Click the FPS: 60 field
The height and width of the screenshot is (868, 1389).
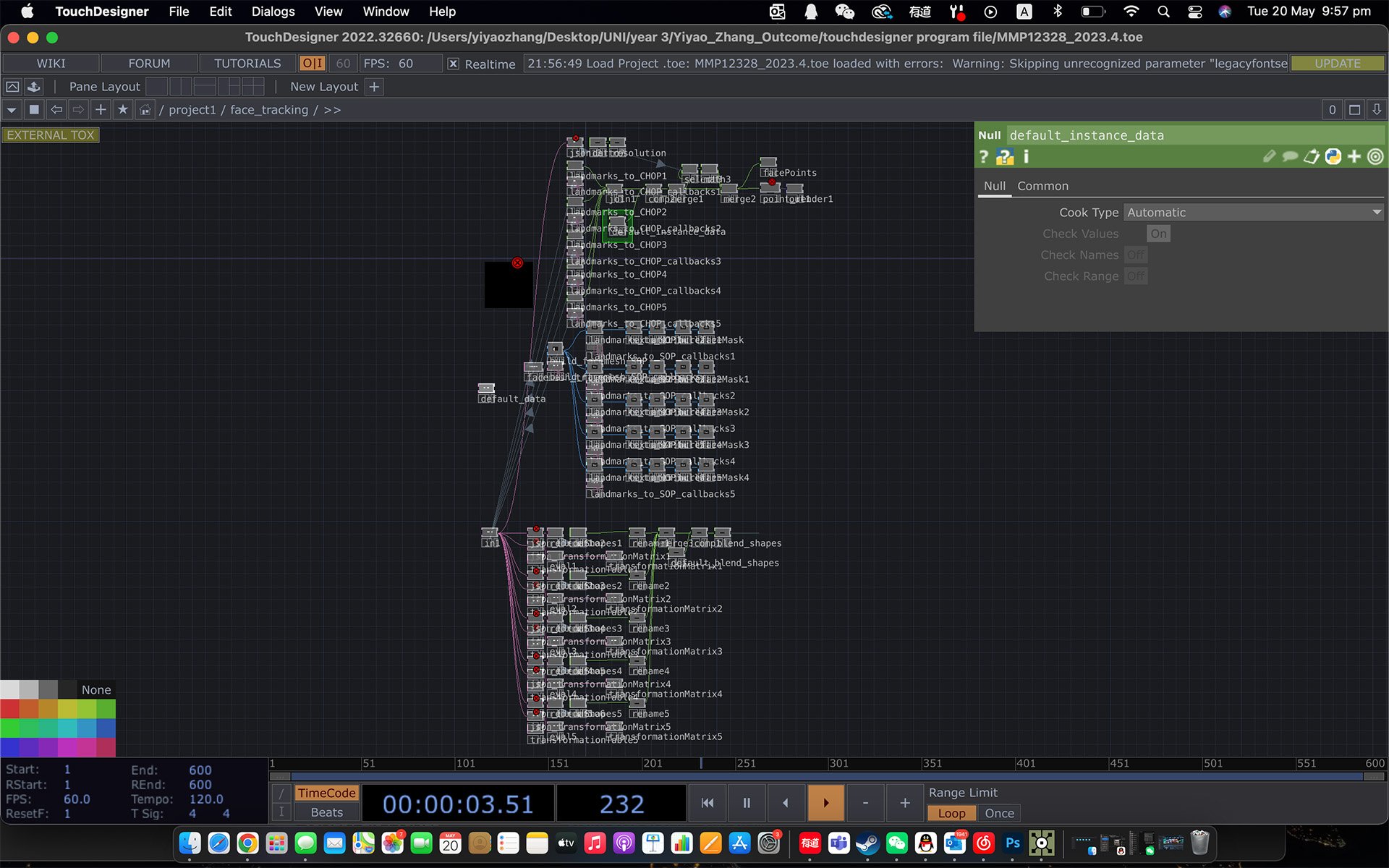[400, 64]
